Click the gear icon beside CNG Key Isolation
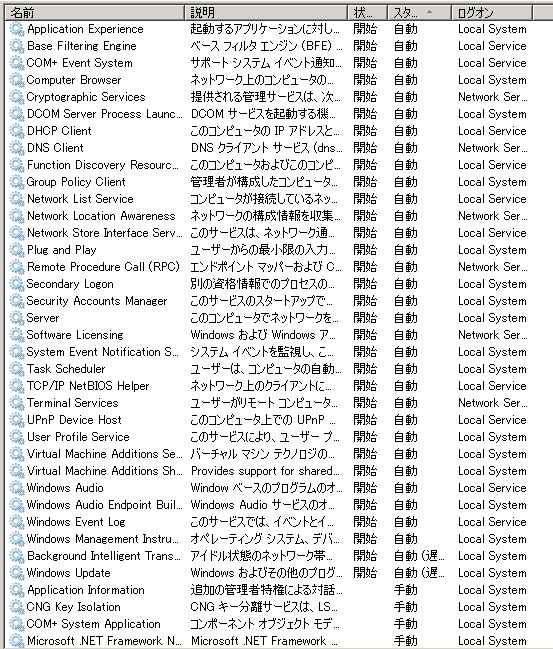 [17, 607]
